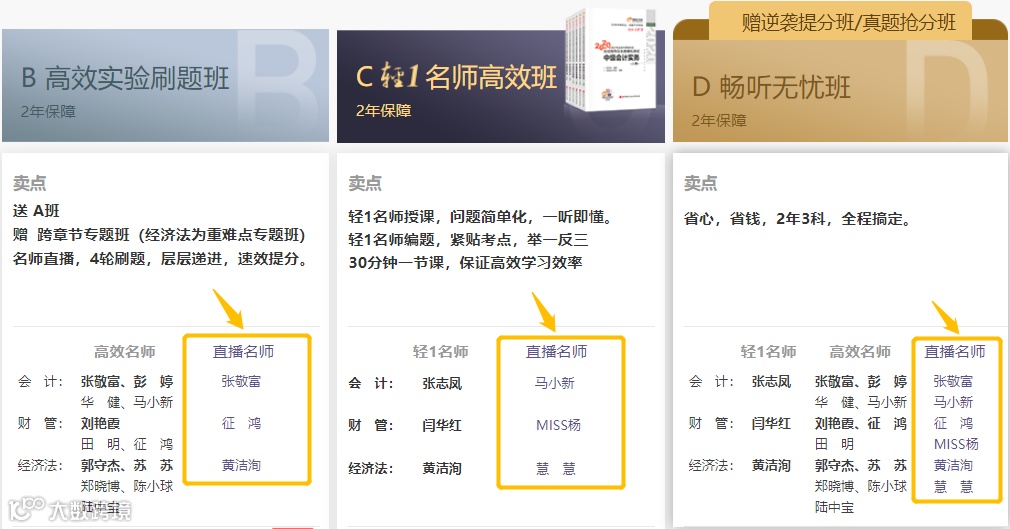Image resolution: width=1010 pixels, height=529 pixels.
Task: Click 张志凤 in D card 轻1名师 column
Action: point(771,381)
